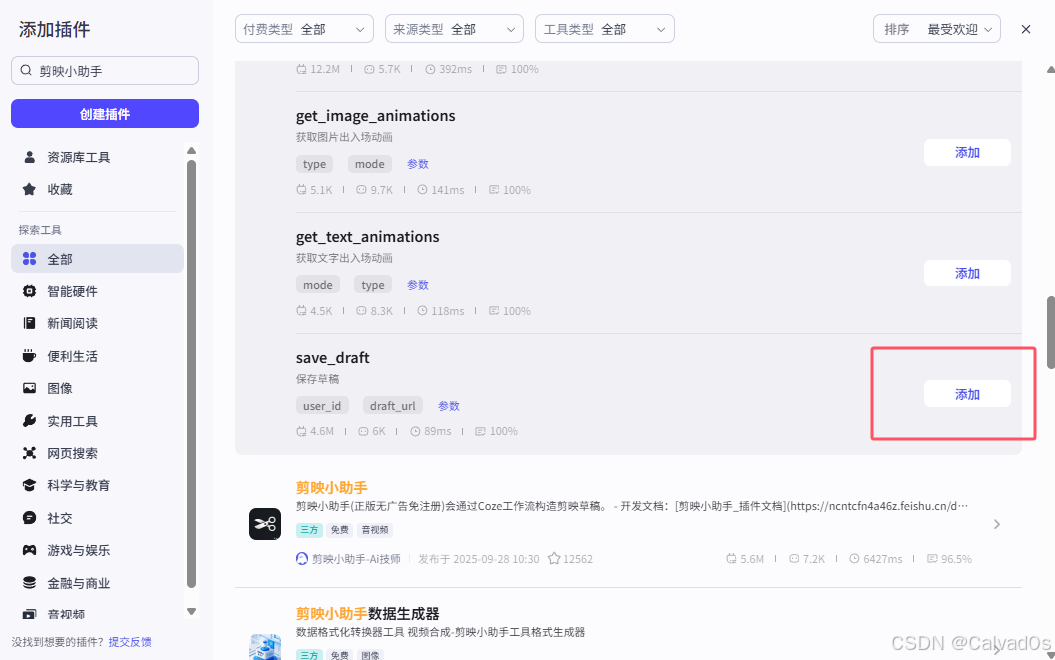The height and width of the screenshot is (660, 1055).
Task: Click the star favorite icon beside 12562
Action: 554,558
